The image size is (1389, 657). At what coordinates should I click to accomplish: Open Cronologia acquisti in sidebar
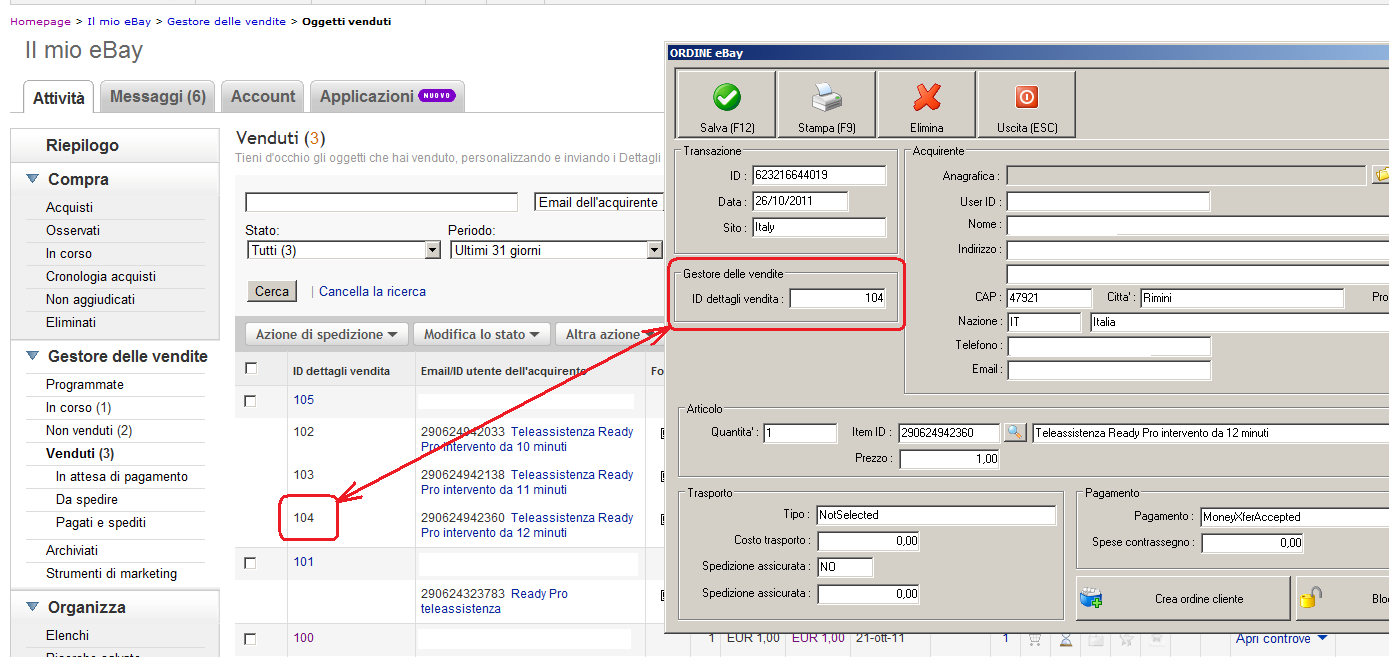[101, 276]
